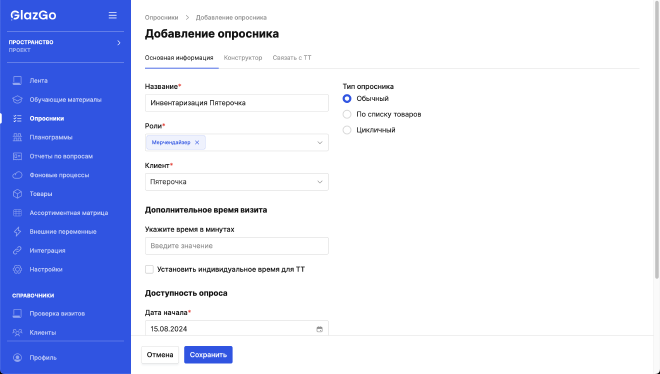Click the Ассортиментная матрица grid icon
The image size is (660, 374).
click(x=17, y=213)
